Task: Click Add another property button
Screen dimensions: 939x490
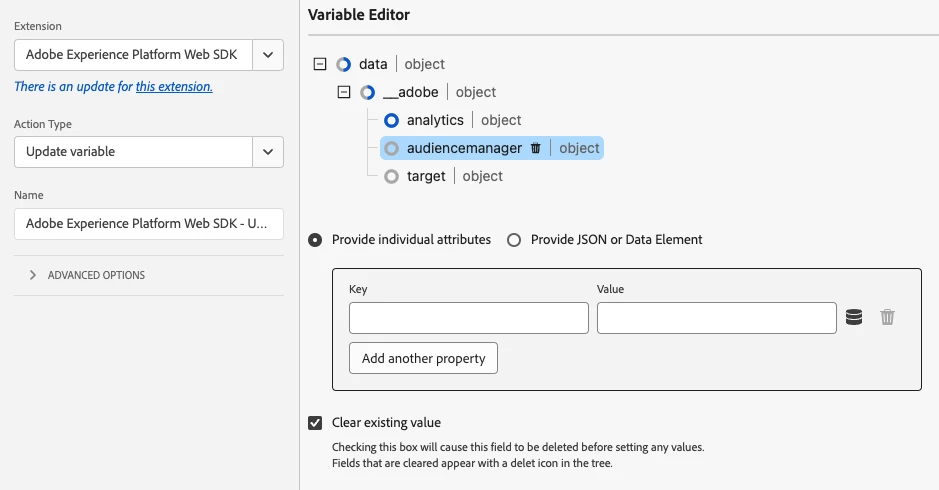Action: (423, 358)
